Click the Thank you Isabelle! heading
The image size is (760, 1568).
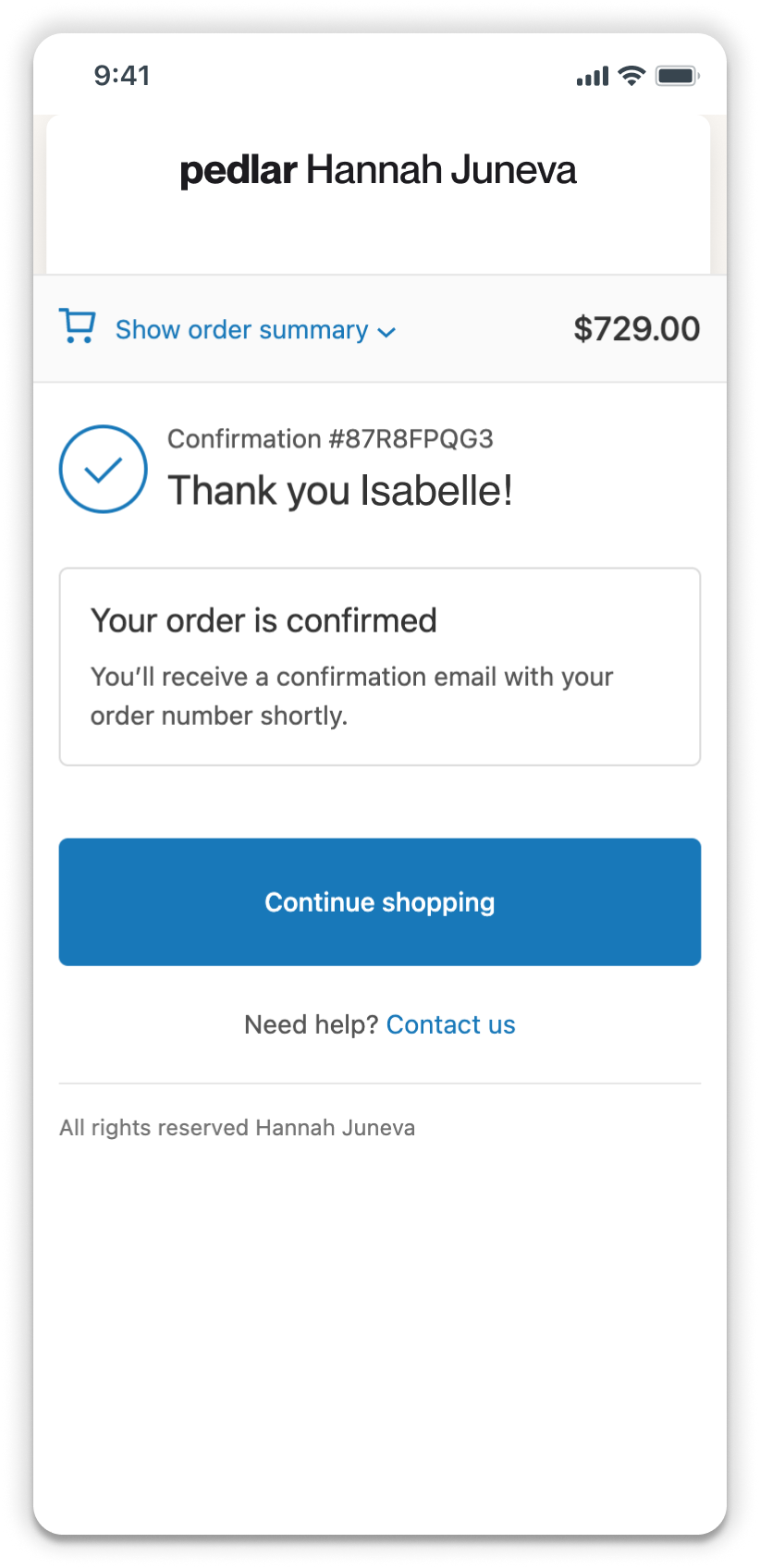339,491
